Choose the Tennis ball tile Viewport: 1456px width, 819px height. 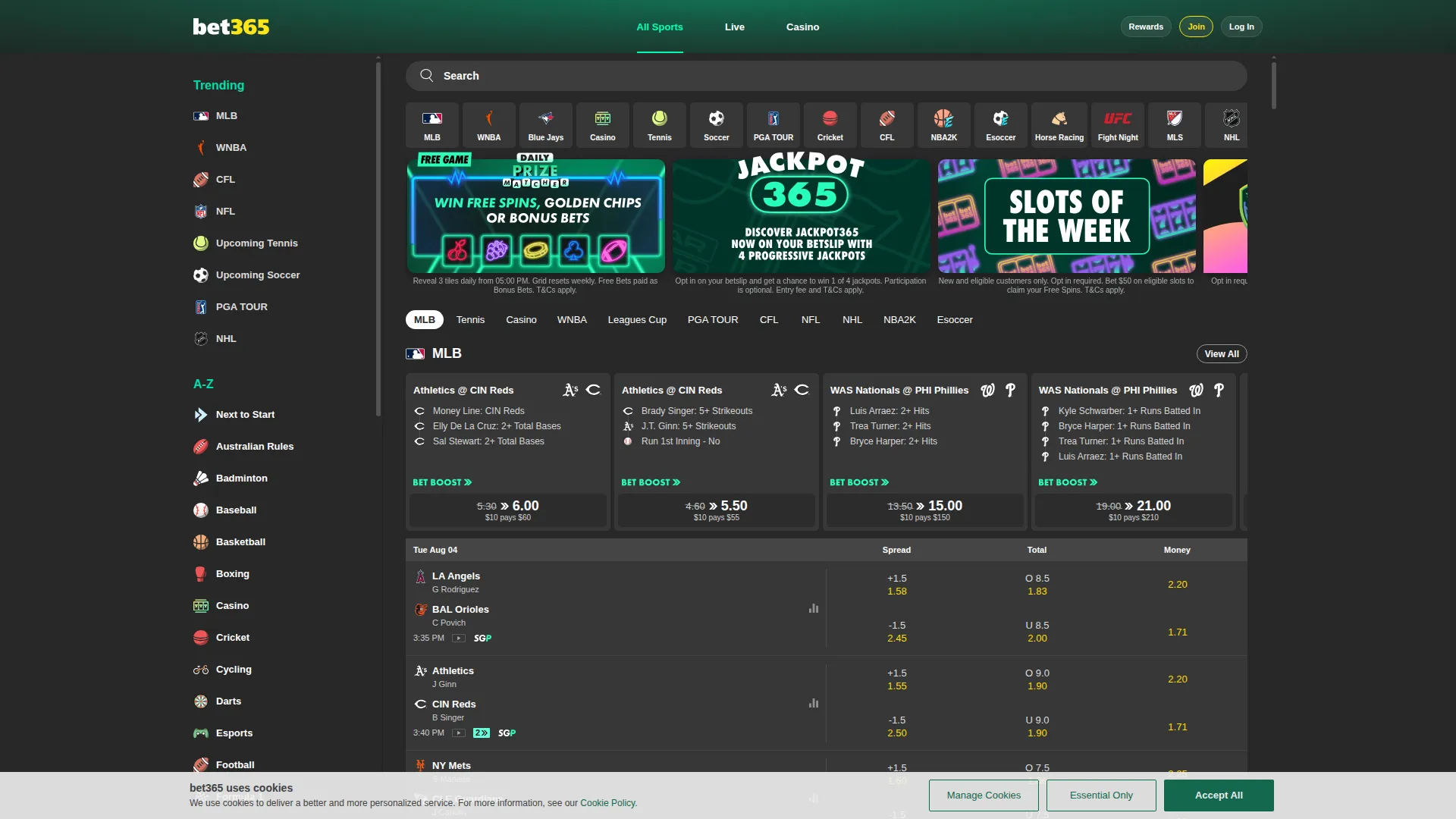point(659,124)
